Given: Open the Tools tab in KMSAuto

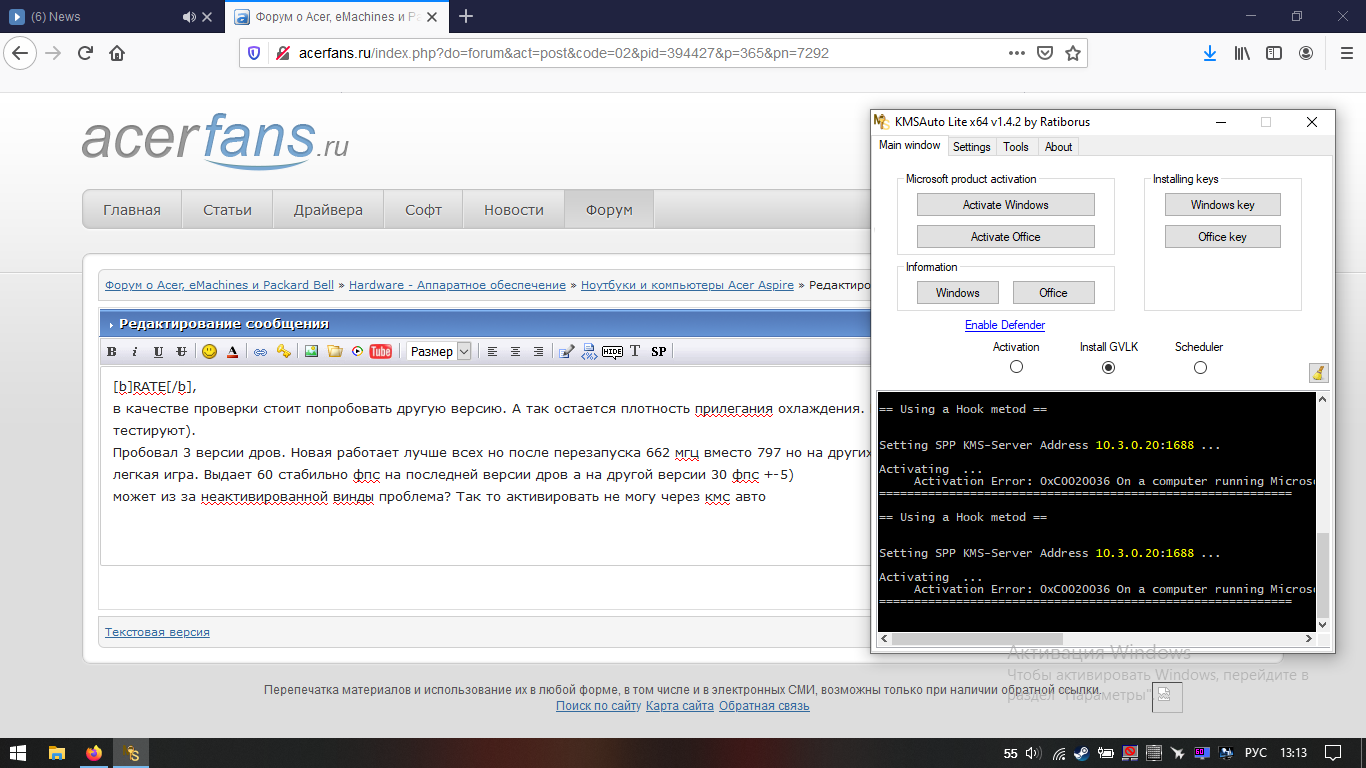Looking at the screenshot, I should [1016, 147].
